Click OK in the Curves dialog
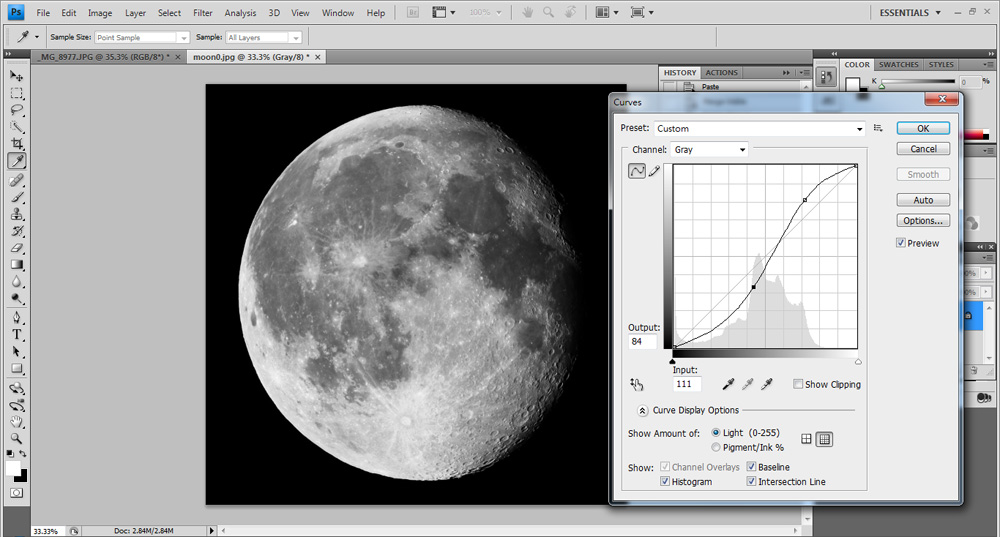 (x=922, y=128)
